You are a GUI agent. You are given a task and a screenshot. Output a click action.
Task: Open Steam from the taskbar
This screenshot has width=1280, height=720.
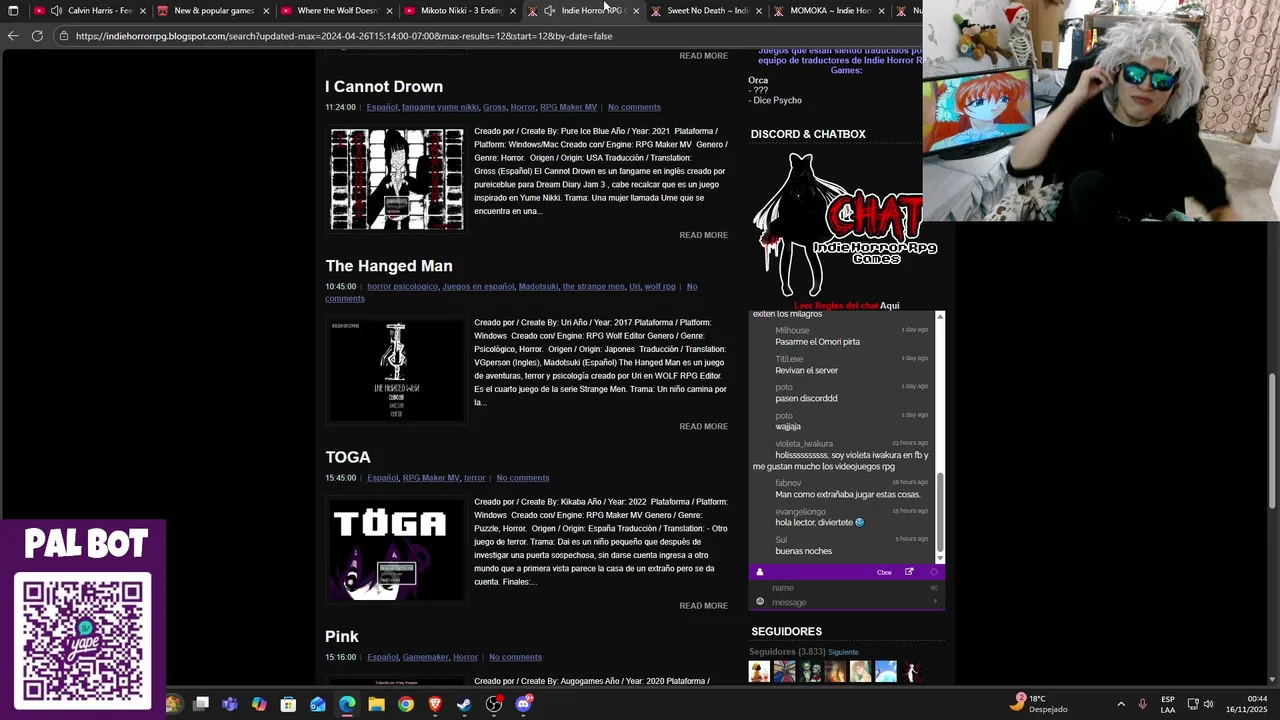(x=464, y=704)
